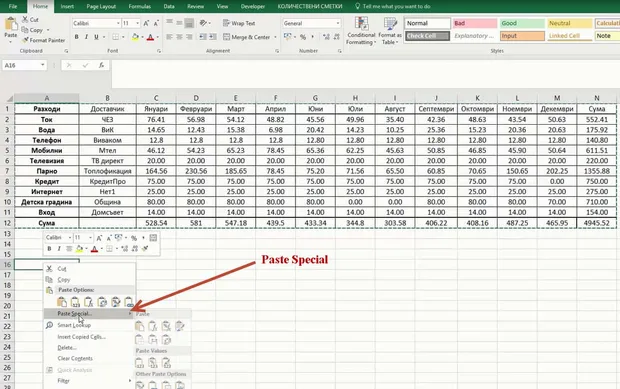Image resolution: width=620 pixels, height=389 pixels.
Task: Click mini toolbar Bold icon
Action: pyautogui.click(x=49, y=249)
